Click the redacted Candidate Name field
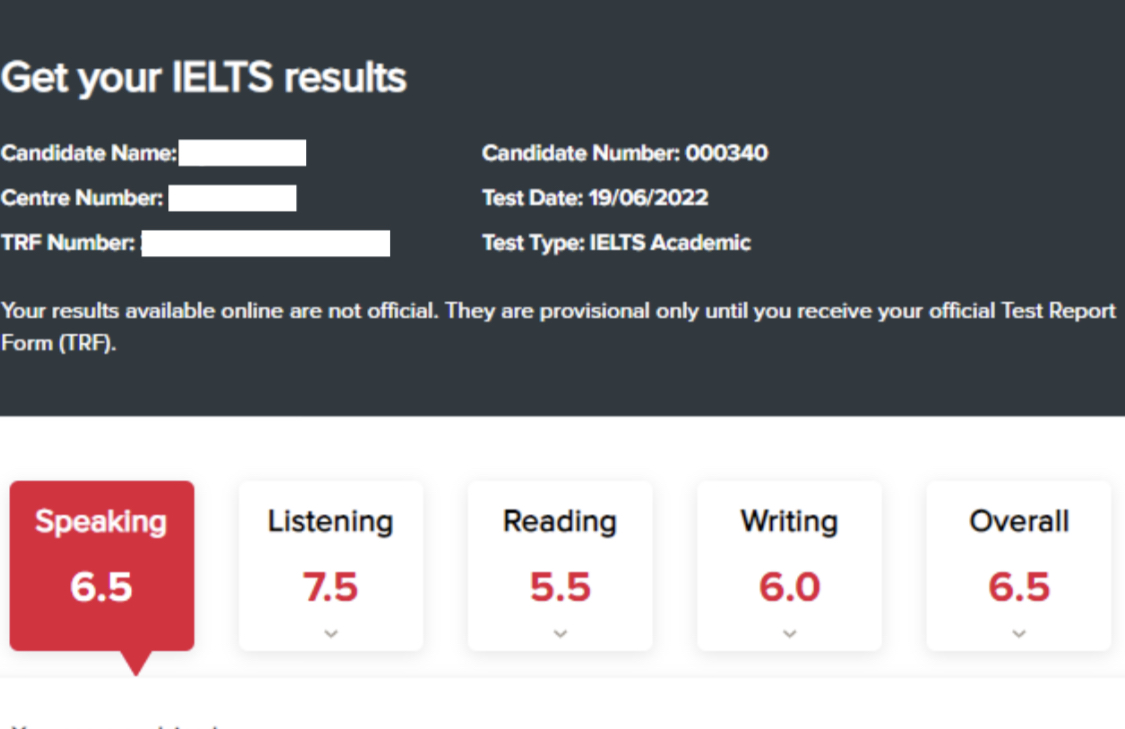 point(243,153)
